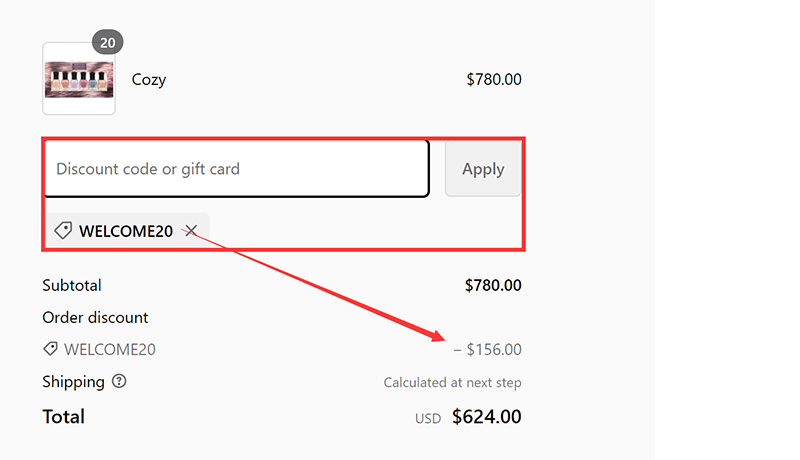
Task: Remove the WELCOME20 discount code
Action: click(x=191, y=231)
